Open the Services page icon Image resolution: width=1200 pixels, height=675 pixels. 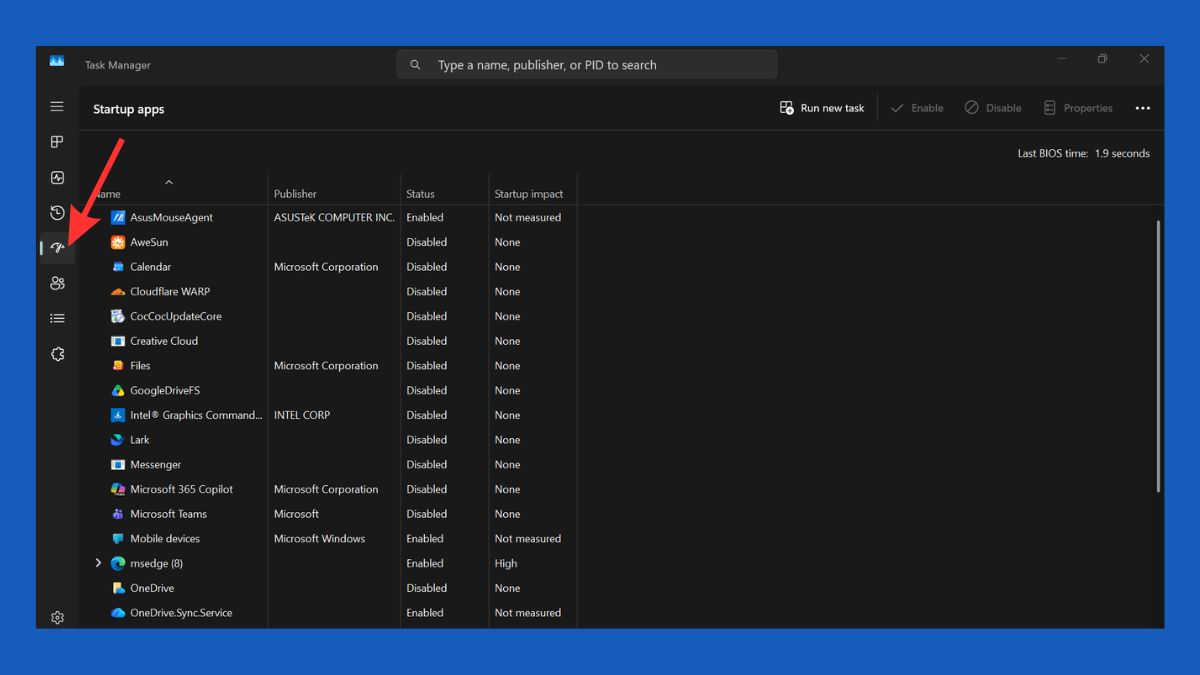[x=57, y=354]
